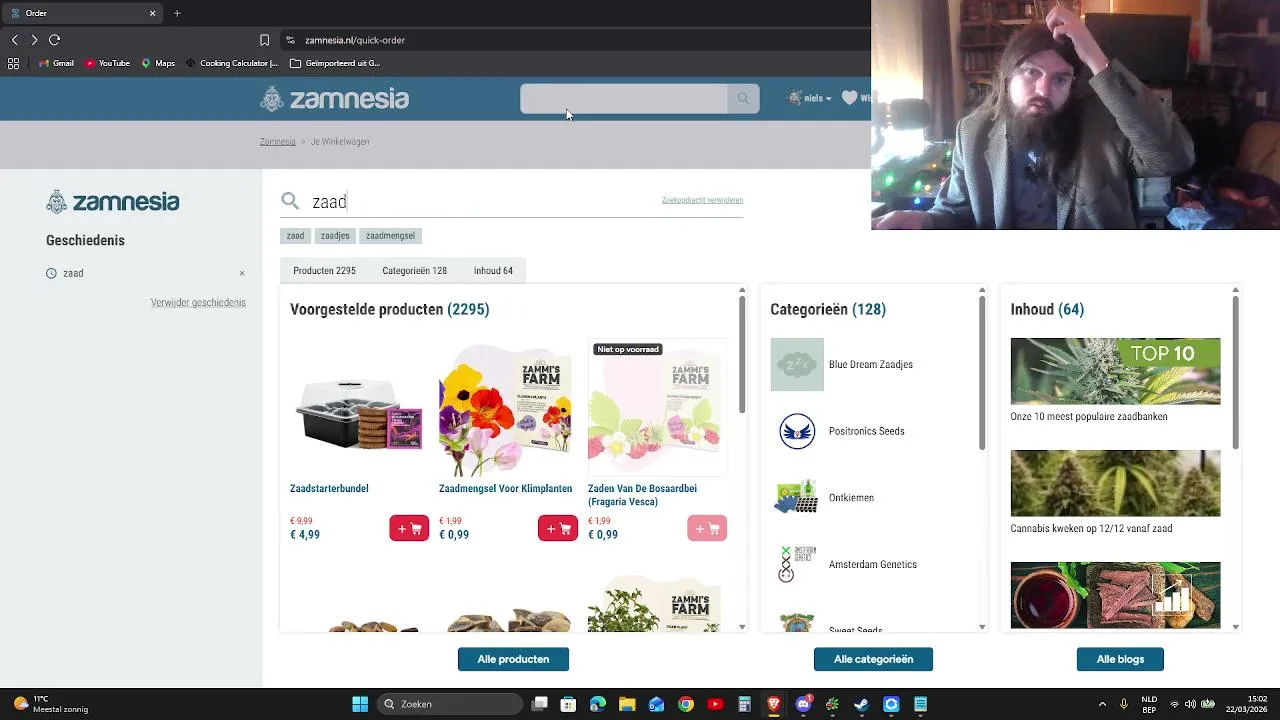Remove 'zaad' history entry with x

[x=241, y=273]
